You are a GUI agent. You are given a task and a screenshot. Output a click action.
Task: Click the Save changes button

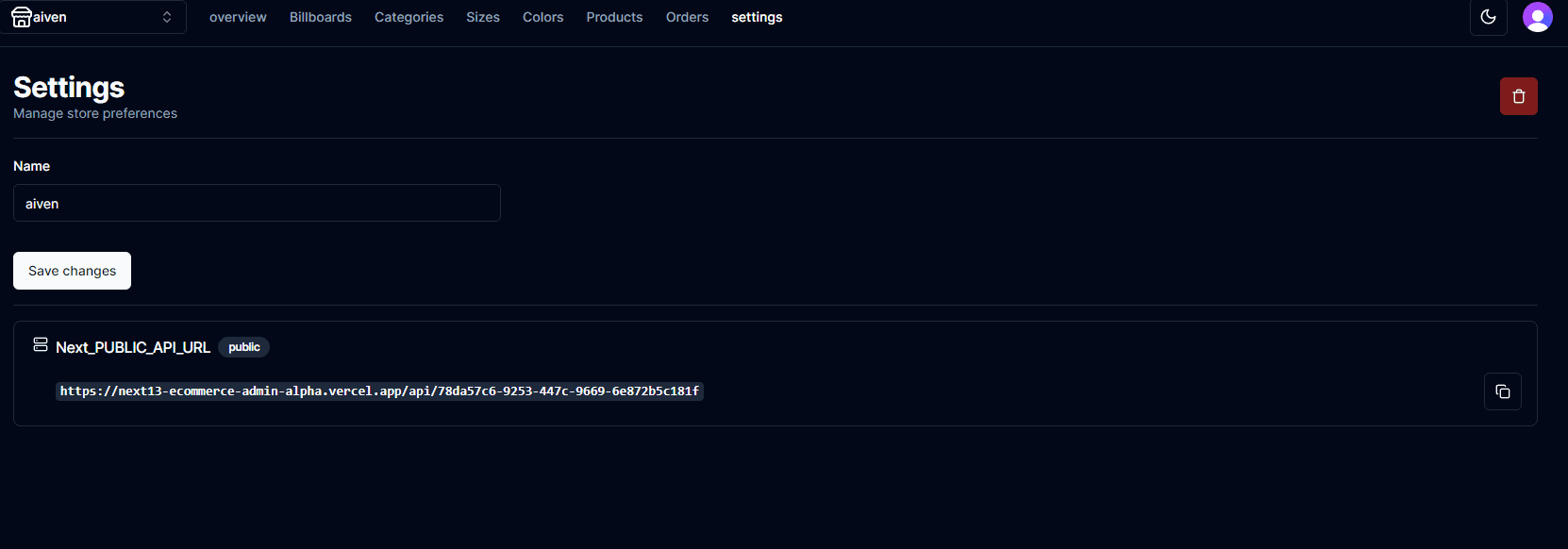point(72,271)
